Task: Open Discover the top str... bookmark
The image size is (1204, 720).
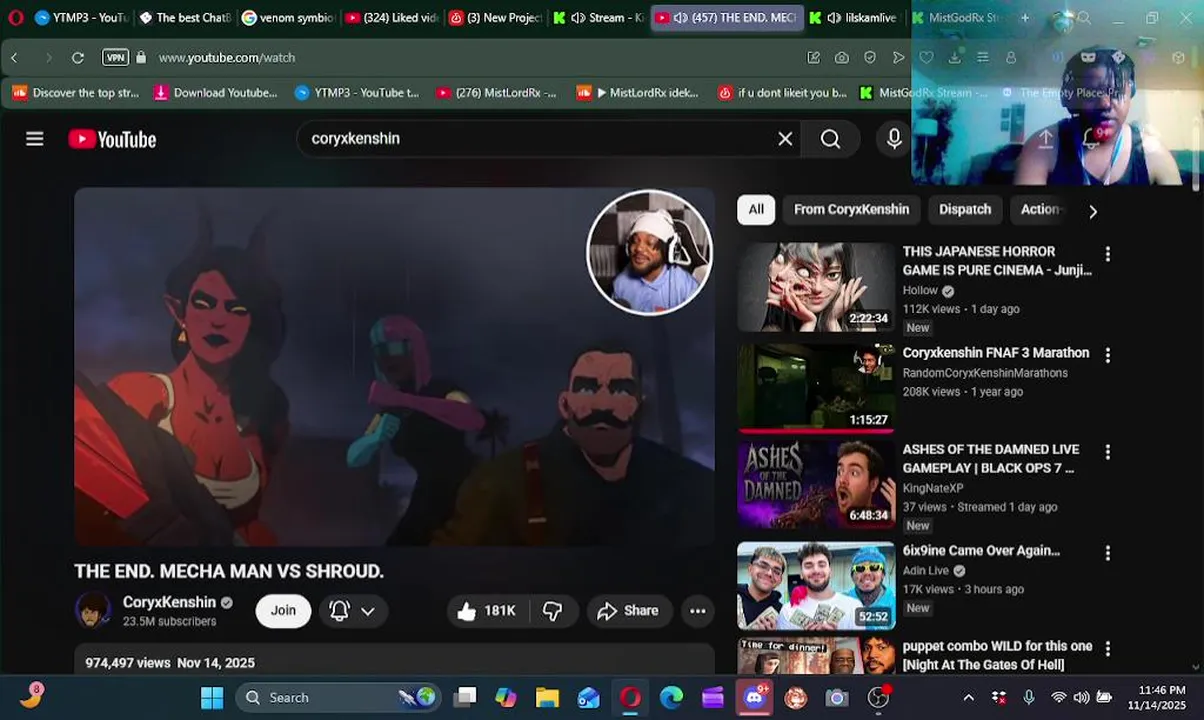Action: (x=76, y=93)
